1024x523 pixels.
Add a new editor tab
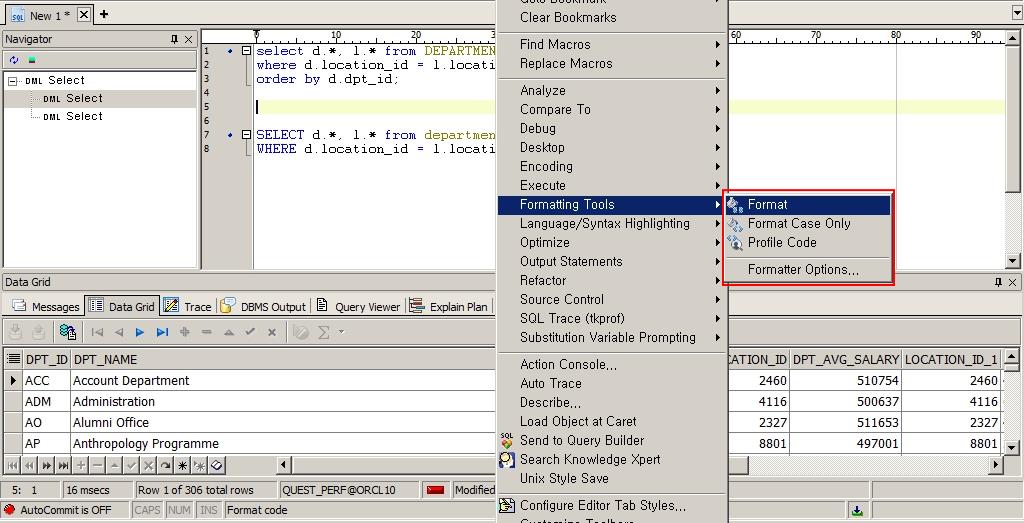click(104, 14)
